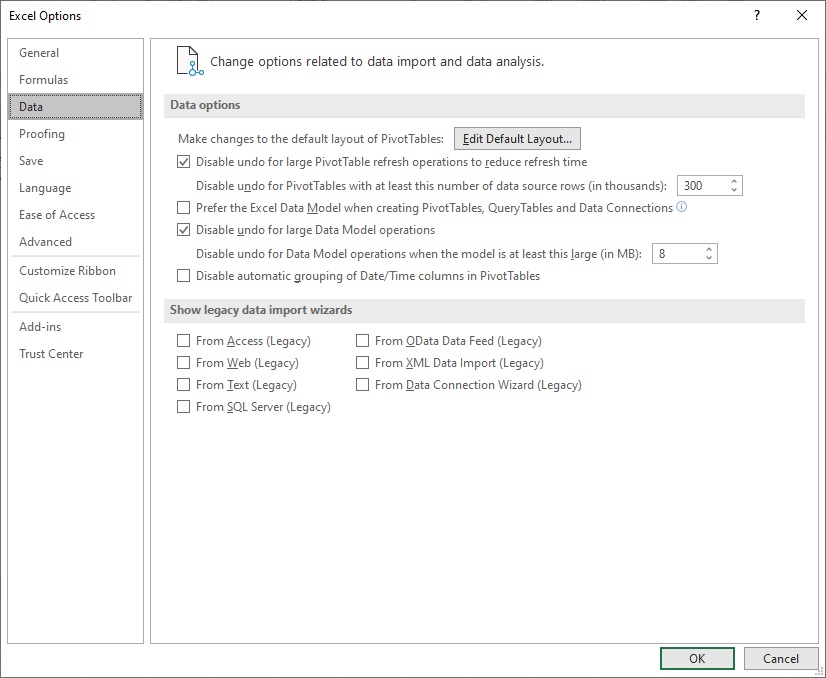Viewport: 826px width, 678px height.
Task: Open the Trust Center section
Action: coord(51,353)
